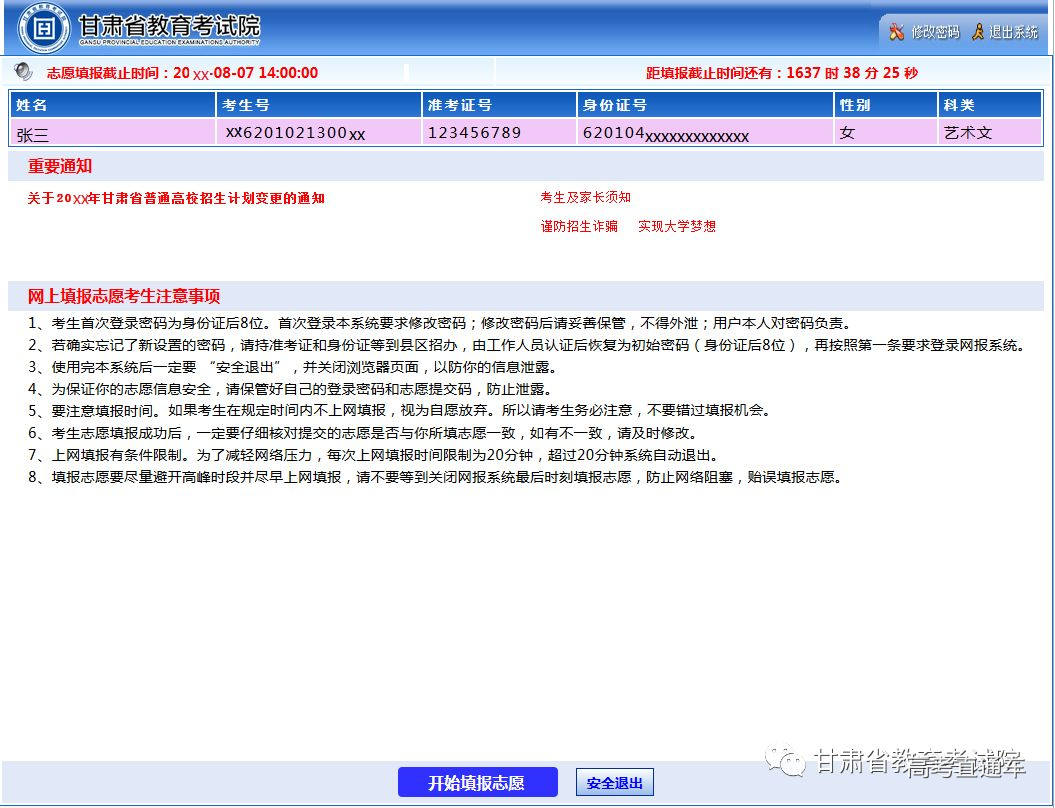Open the 谨防招生诈骗 实现大学梦想 link

click(x=628, y=227)
